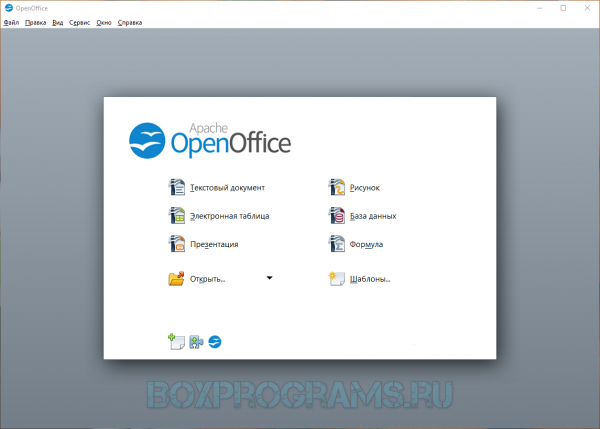
Task: Click the add extensions puzzle icon
Action: [196, 342]
